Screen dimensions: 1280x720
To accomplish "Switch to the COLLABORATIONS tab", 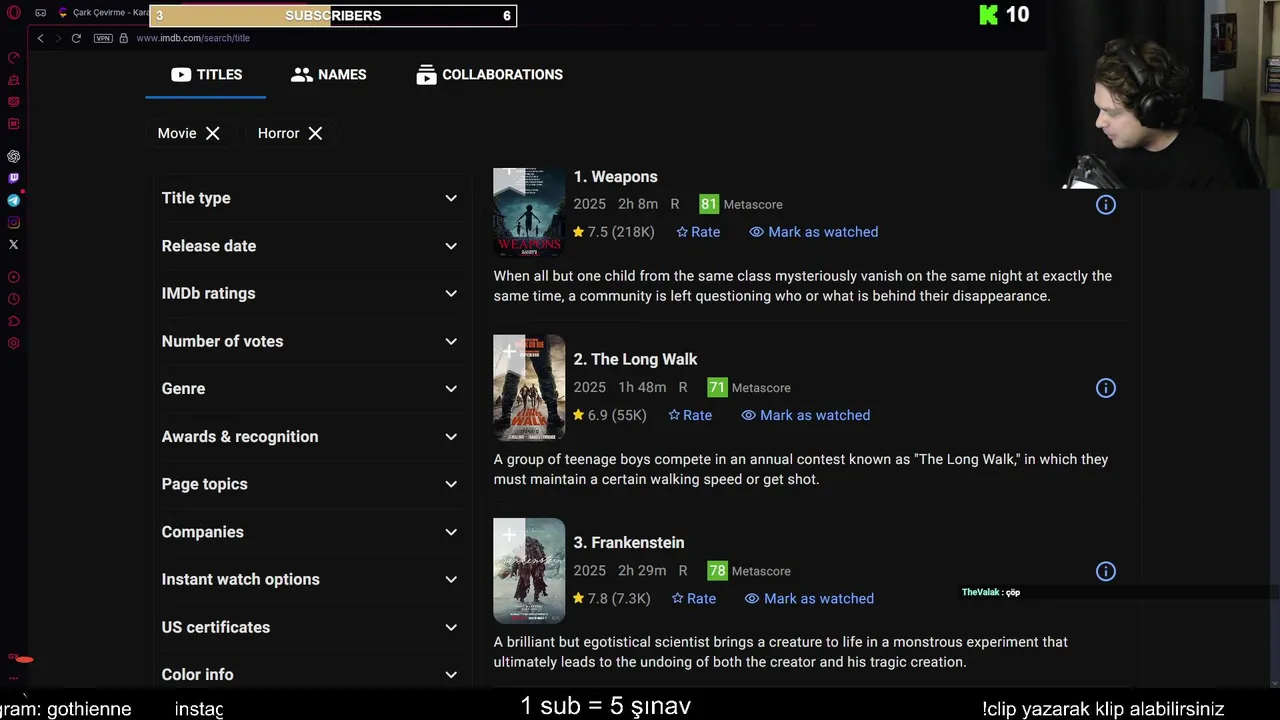I will (x=489, y=75).
